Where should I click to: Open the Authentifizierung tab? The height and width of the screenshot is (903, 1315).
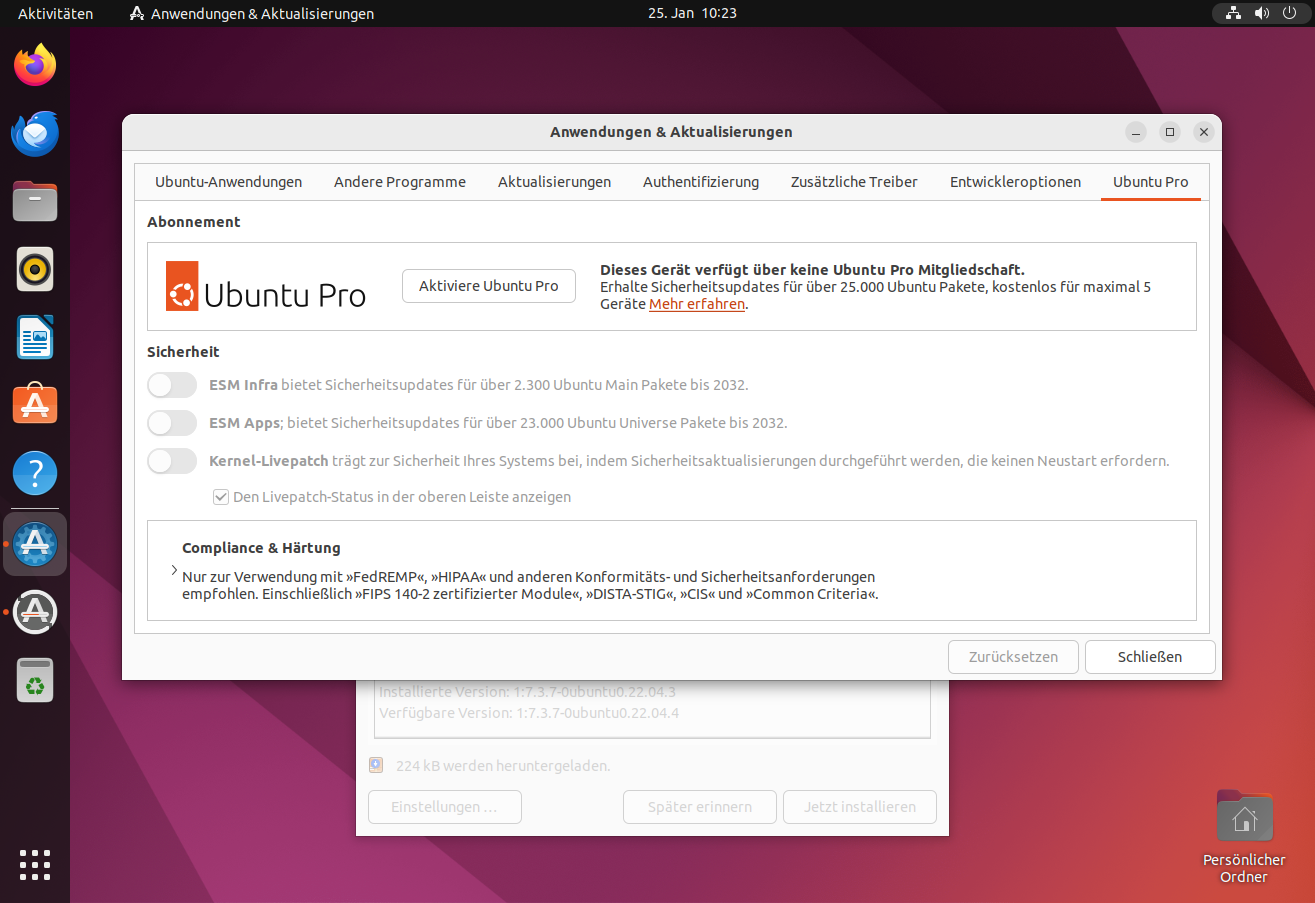(x=701, y=182)
